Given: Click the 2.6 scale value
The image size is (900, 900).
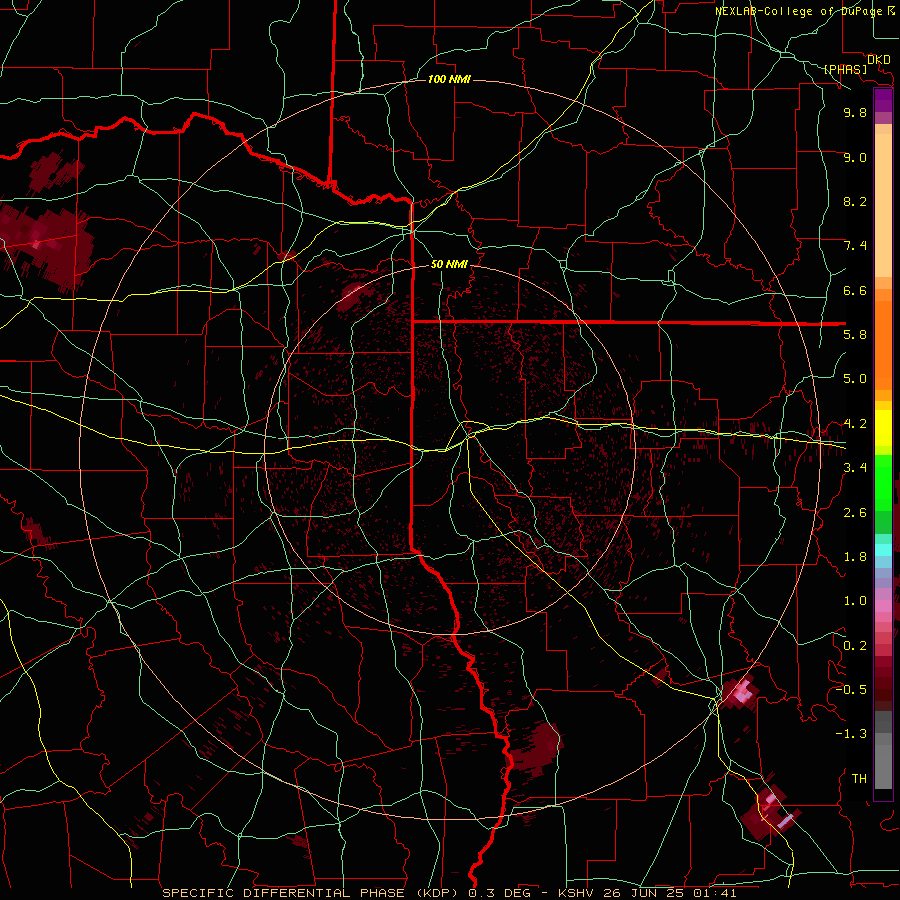Looking at the screenshot, I should [855, 513].
